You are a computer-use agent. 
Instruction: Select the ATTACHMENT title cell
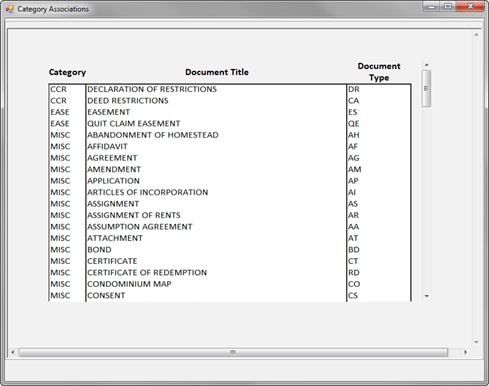[115, 238]
